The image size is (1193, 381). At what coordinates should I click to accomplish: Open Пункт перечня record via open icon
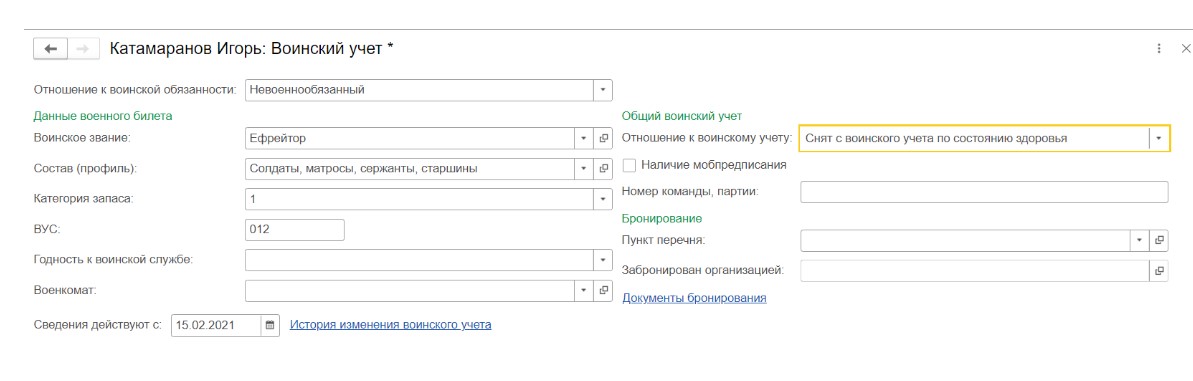(x=1159, y=240)
